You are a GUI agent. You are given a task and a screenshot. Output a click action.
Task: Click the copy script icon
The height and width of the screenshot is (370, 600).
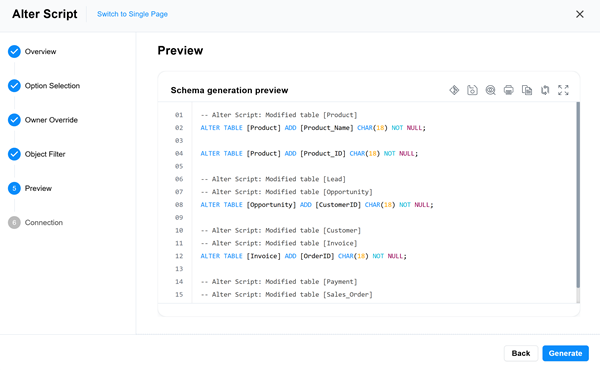[527, 90]
